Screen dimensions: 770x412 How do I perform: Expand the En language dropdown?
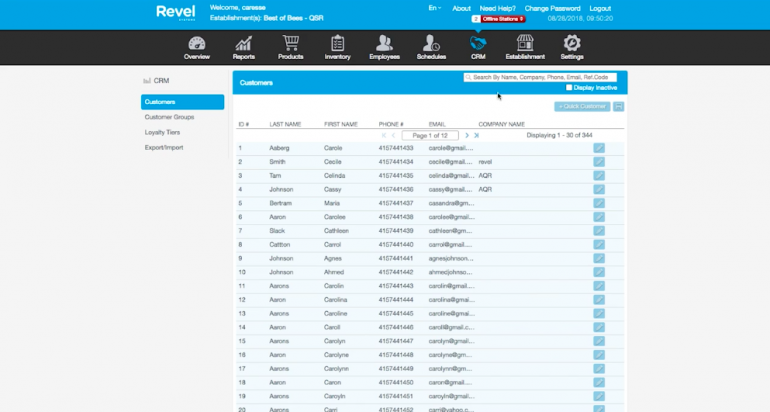point(435,8)
